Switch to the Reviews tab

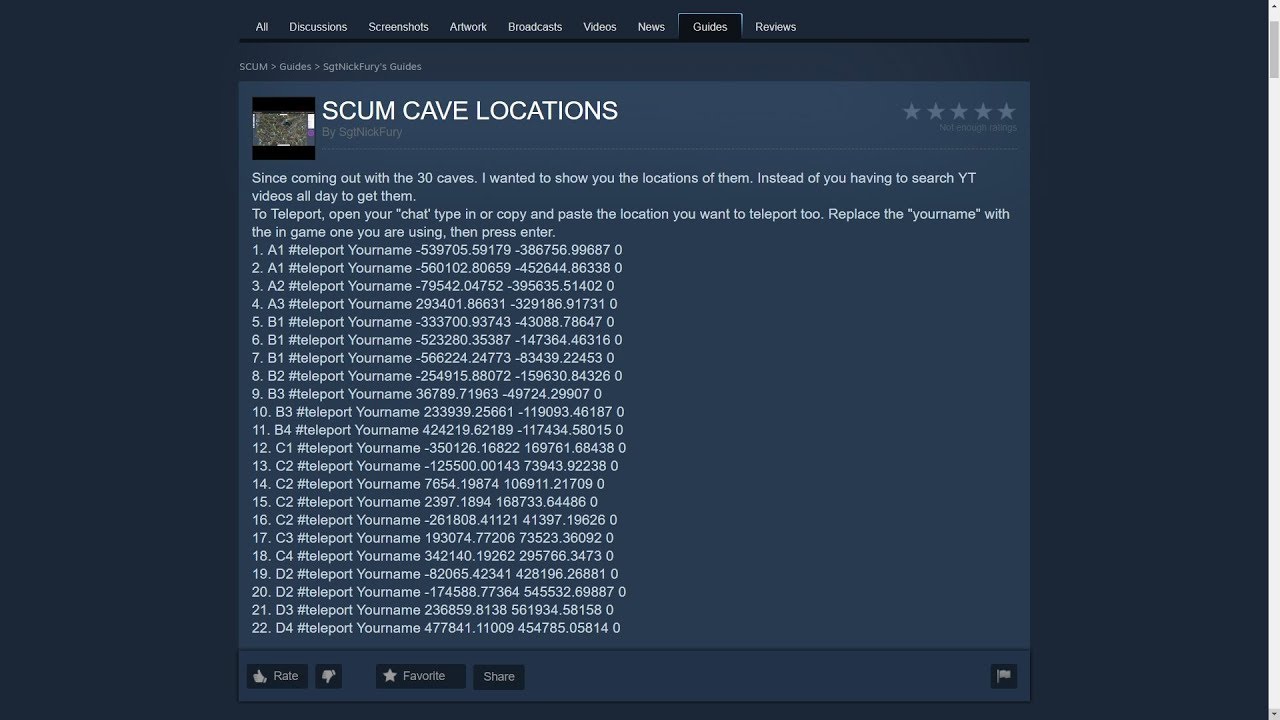[776, 27]
